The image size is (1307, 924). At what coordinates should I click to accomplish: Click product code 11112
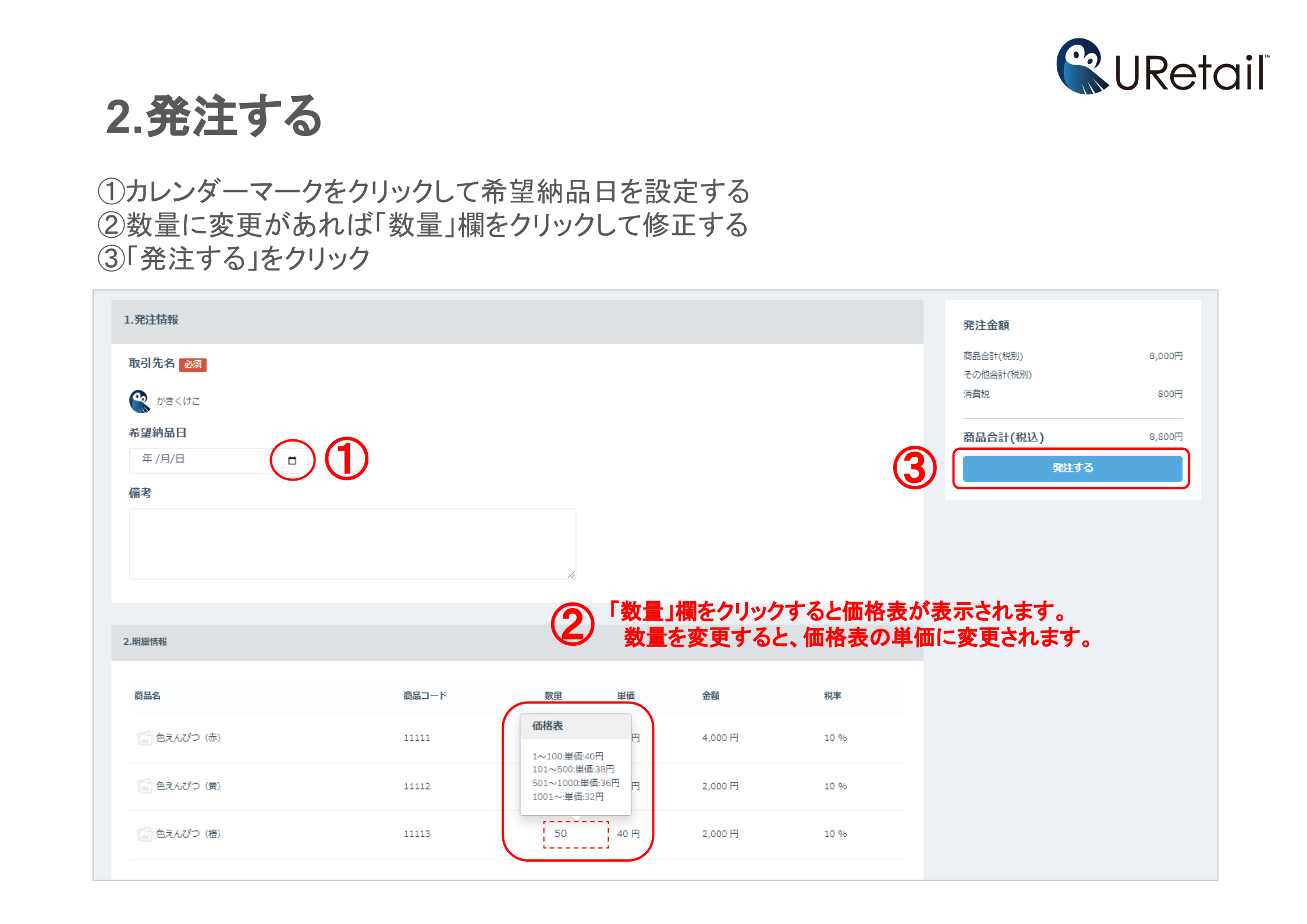417,786
